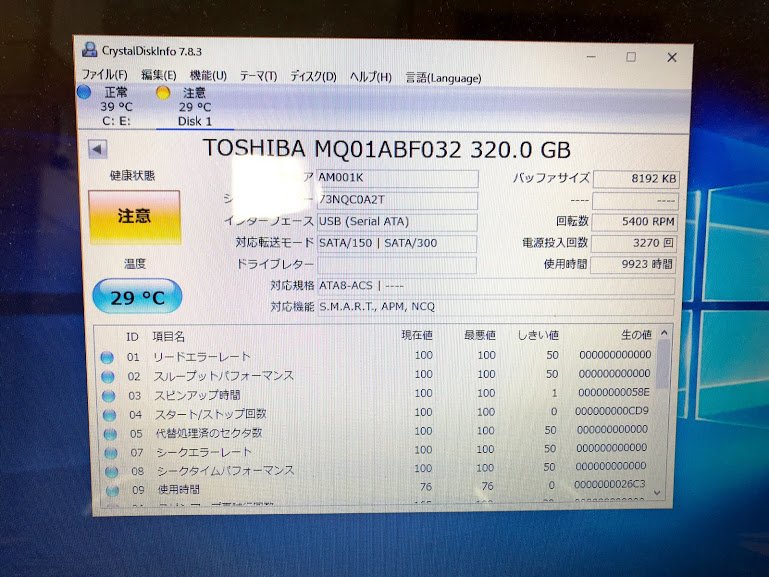Screen dimensions: 769x577
Task: Select the 09 使用時間 row
Action: [x=376, y=488]
